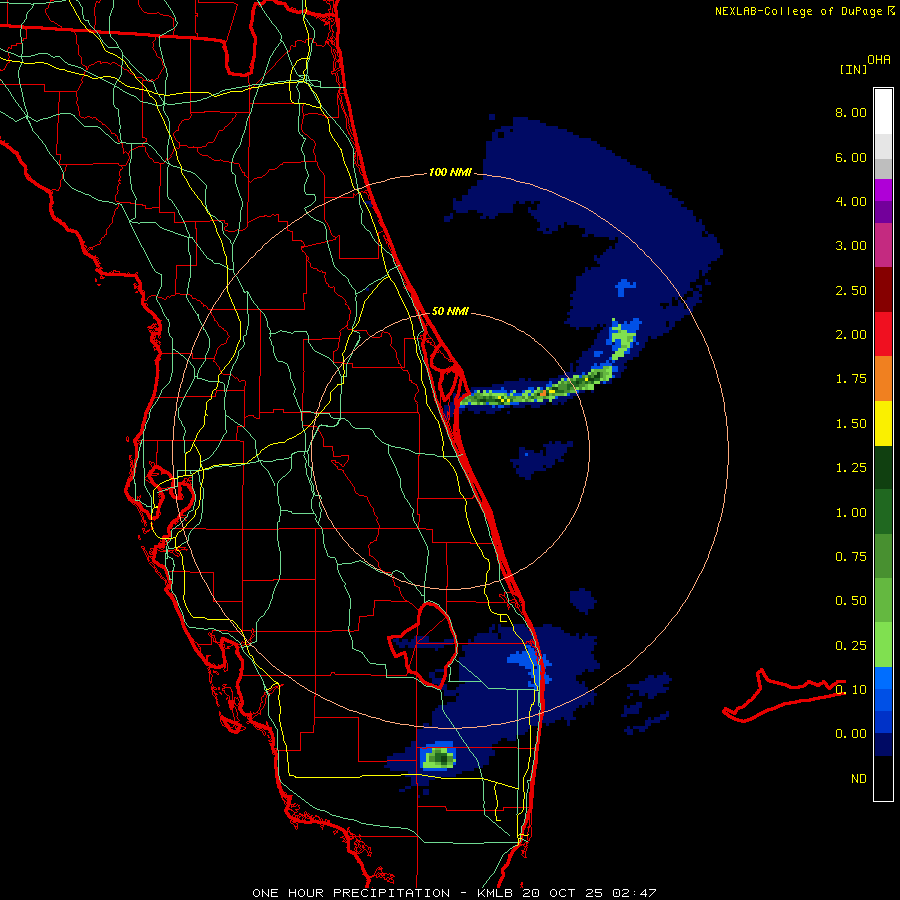Click the NEXLAB-College of DuPage title text
This screenshot has width=900, height=900.
point(798,11)
